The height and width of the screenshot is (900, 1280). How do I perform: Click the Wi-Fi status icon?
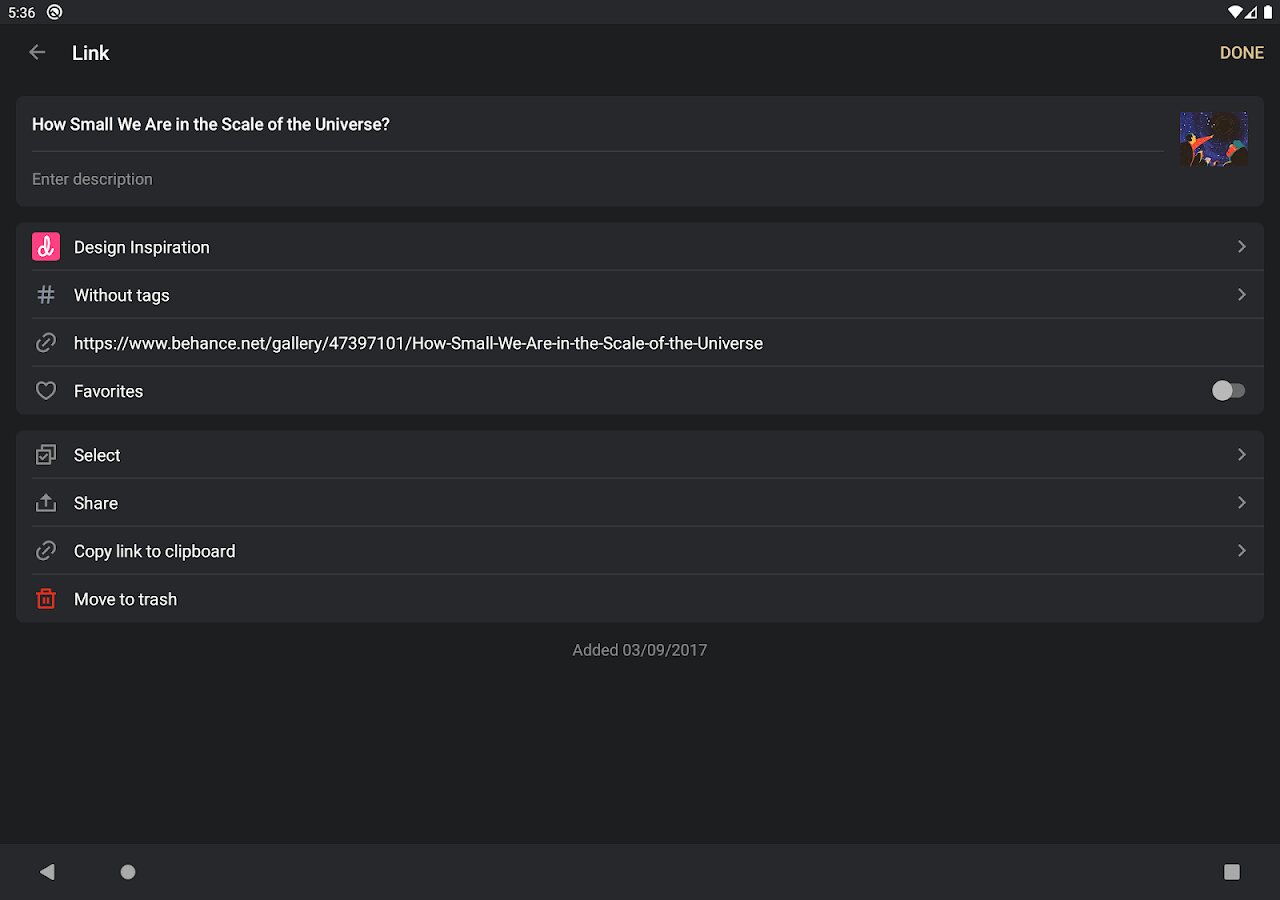coord(1235,12)
